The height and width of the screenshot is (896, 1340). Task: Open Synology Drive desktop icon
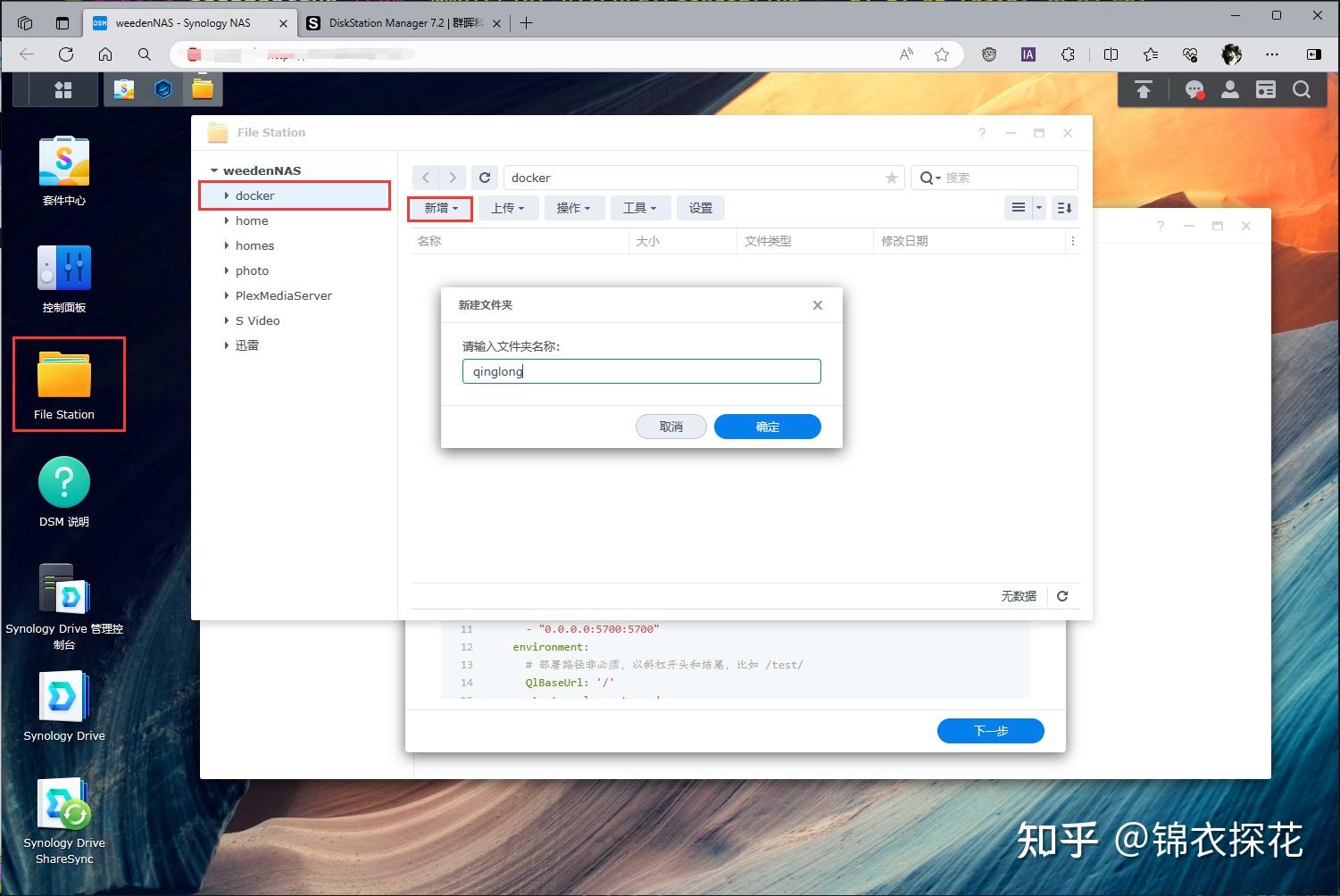pyautogui.click(x=64, y=706)
